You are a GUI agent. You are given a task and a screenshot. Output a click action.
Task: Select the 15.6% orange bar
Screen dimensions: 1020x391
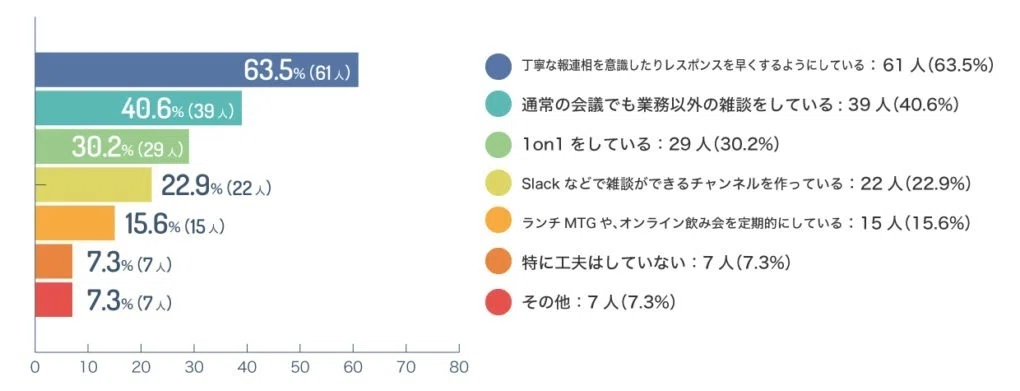[x=75, y=223]
